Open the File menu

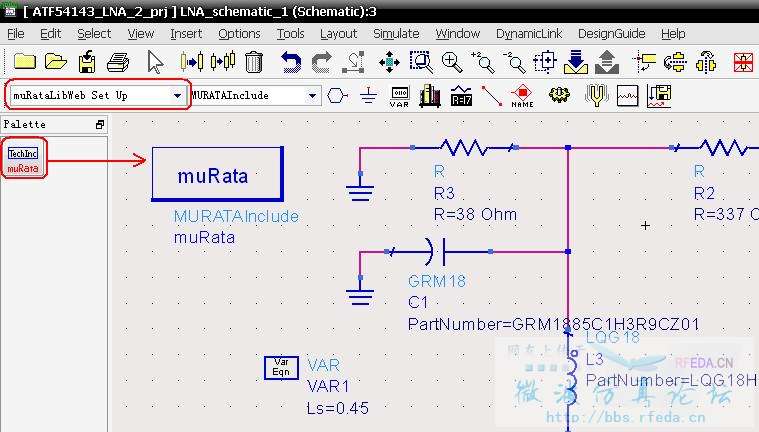point(15,34)
